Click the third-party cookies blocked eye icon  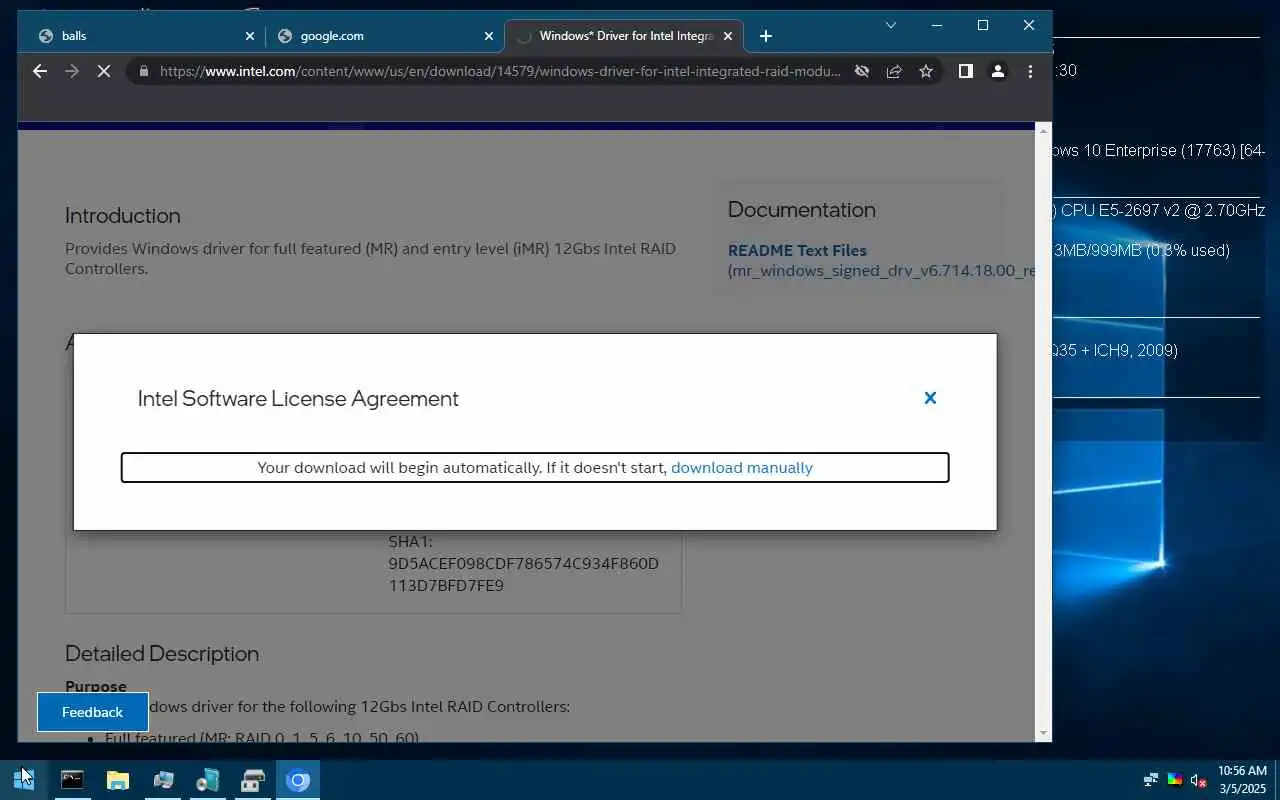click(862, 71)
